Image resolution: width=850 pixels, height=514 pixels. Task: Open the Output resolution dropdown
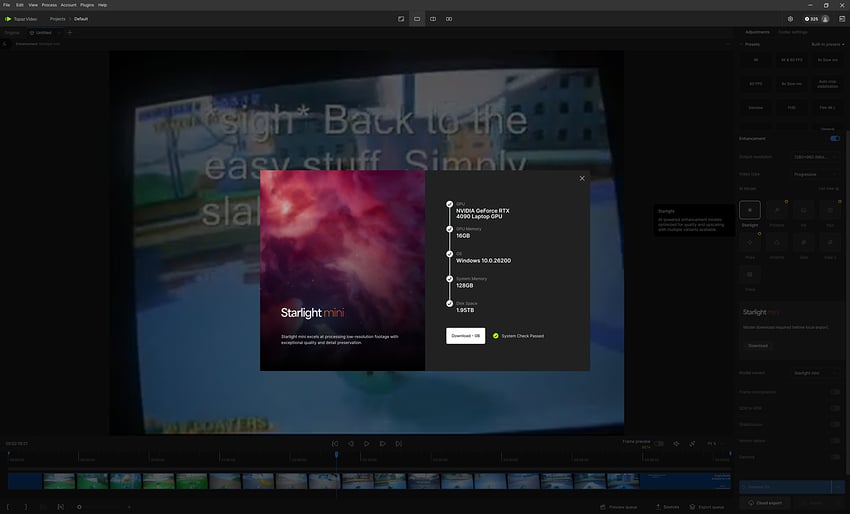pyautogui.click(x=815, y=157)
